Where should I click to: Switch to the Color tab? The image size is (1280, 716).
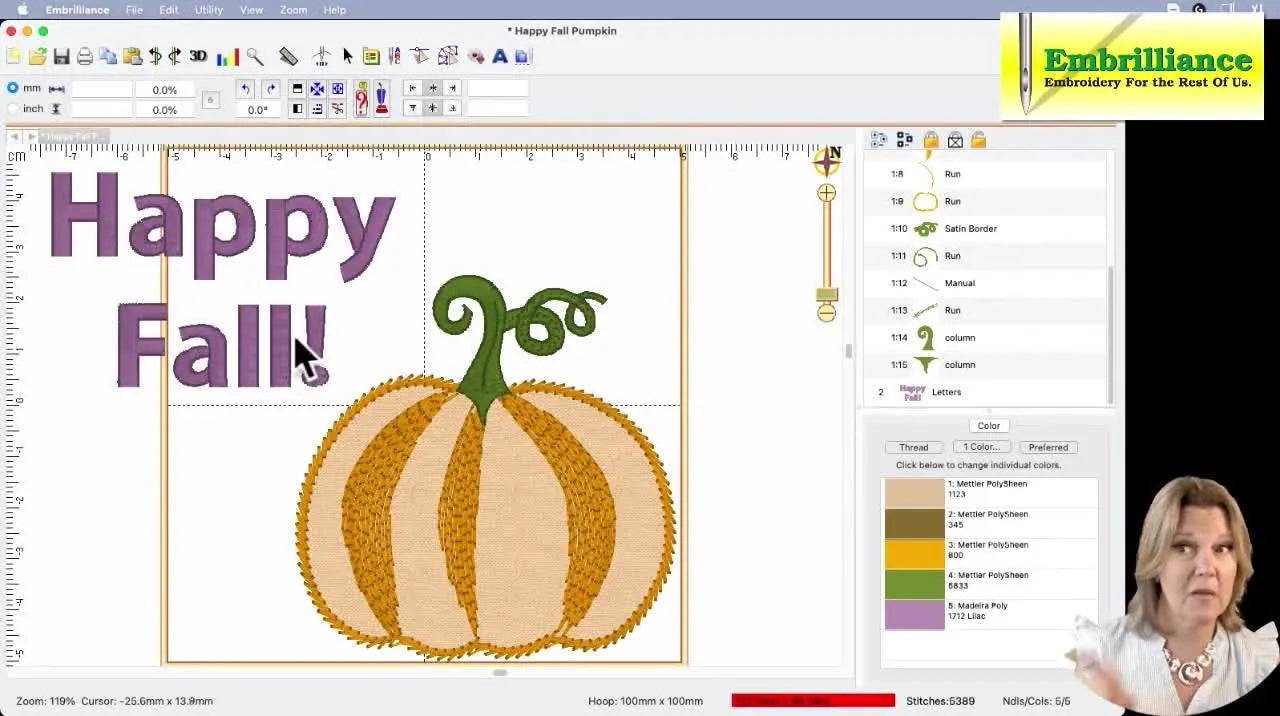pos(988,426)
